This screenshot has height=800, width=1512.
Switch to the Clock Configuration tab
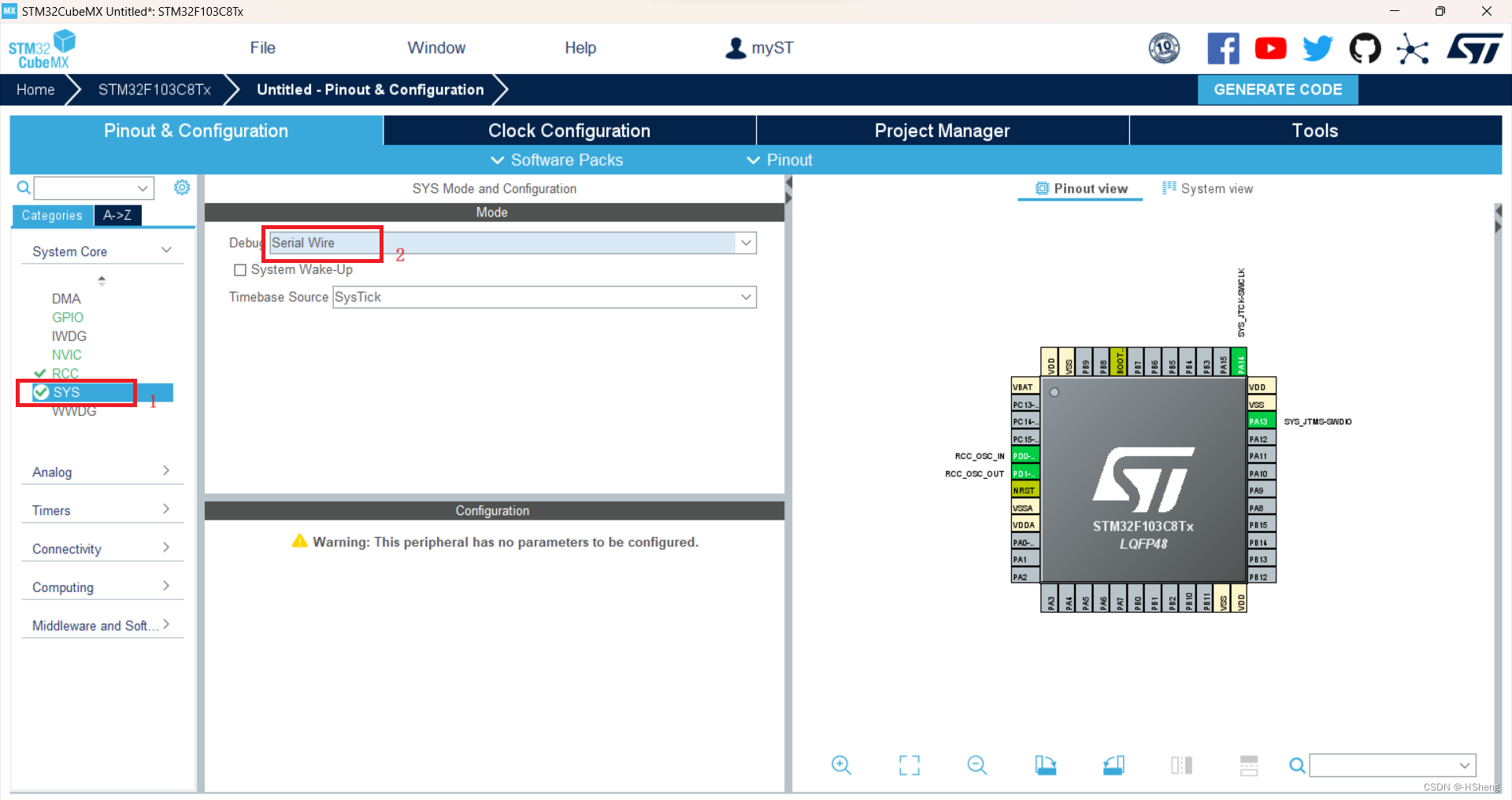pos(569,130)
